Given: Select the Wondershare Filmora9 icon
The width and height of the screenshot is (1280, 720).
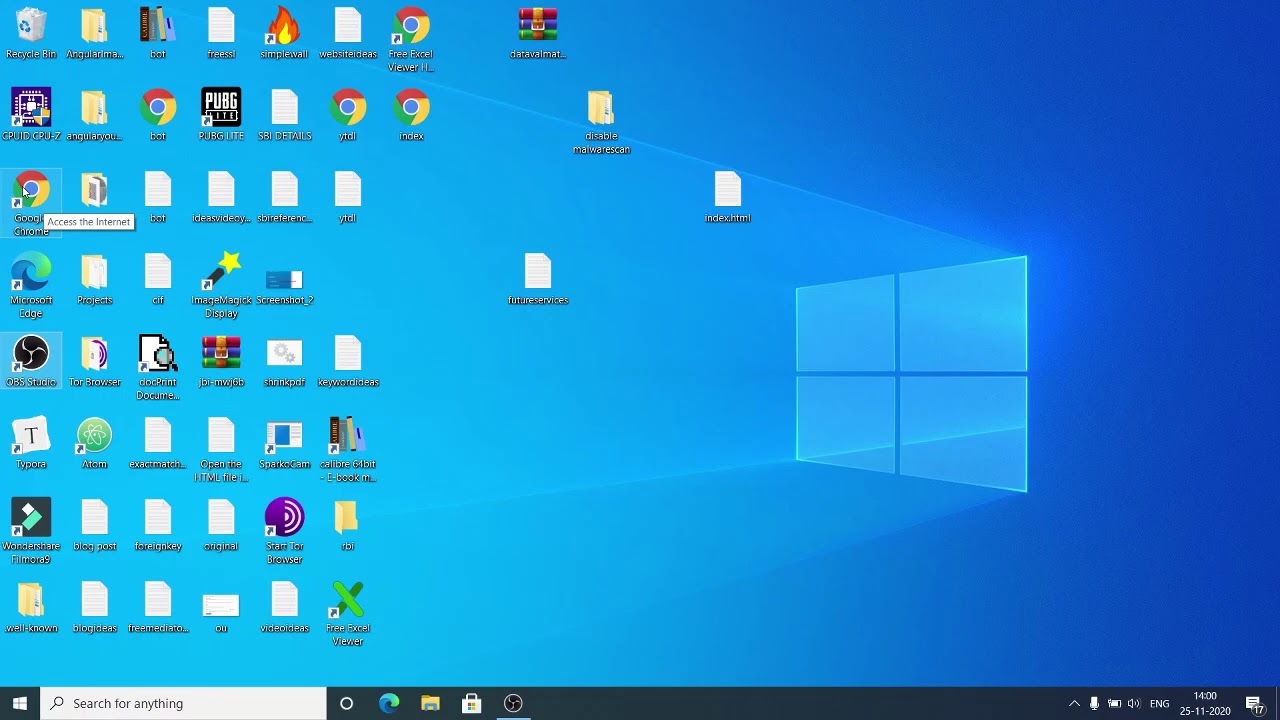Looking at the screenshot, I should [x=31, y=520].
